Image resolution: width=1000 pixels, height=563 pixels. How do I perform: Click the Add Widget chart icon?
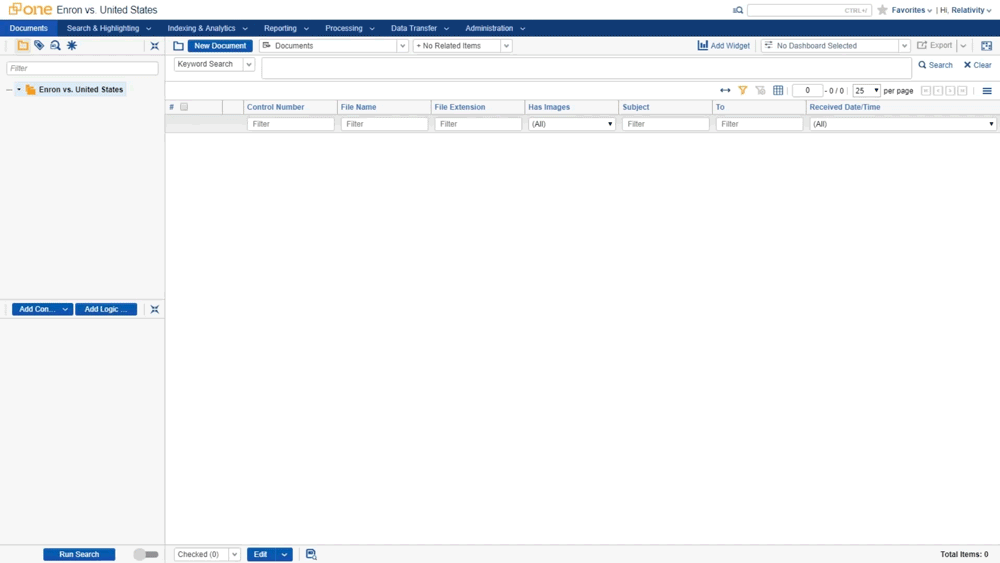click(703, 46)
